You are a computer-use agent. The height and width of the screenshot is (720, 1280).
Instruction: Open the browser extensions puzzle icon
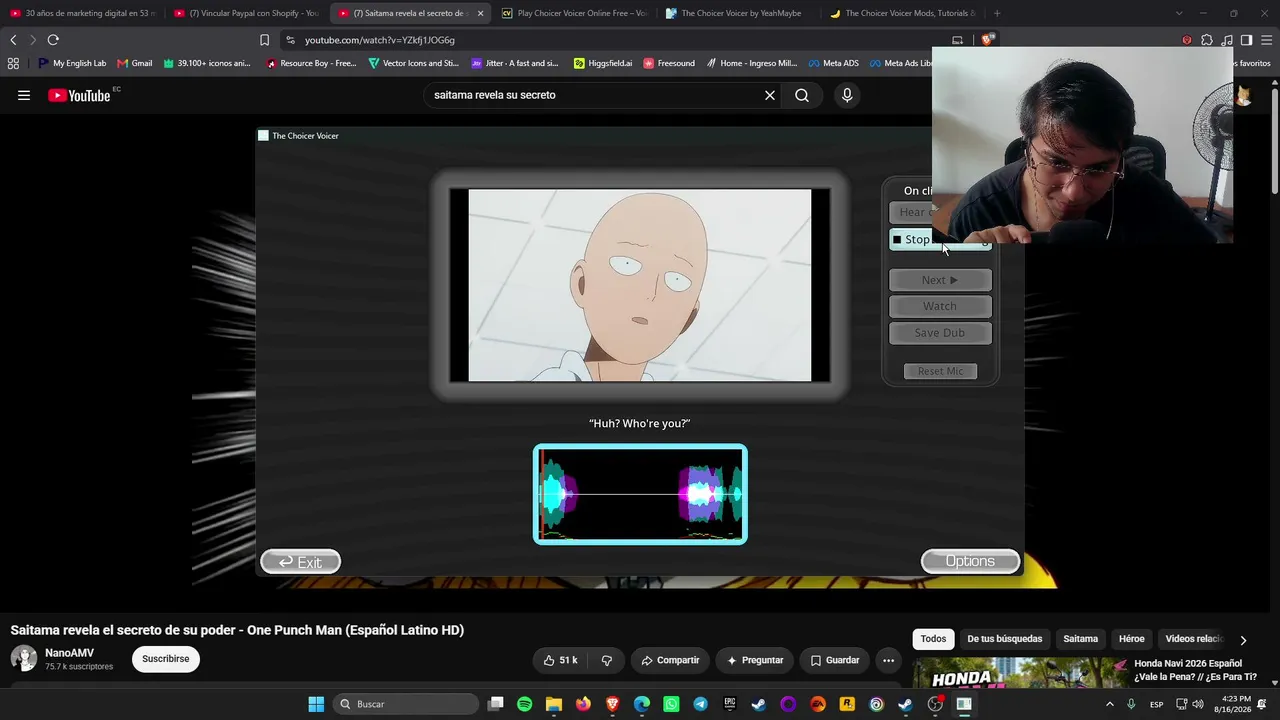tap(1207, 40)
